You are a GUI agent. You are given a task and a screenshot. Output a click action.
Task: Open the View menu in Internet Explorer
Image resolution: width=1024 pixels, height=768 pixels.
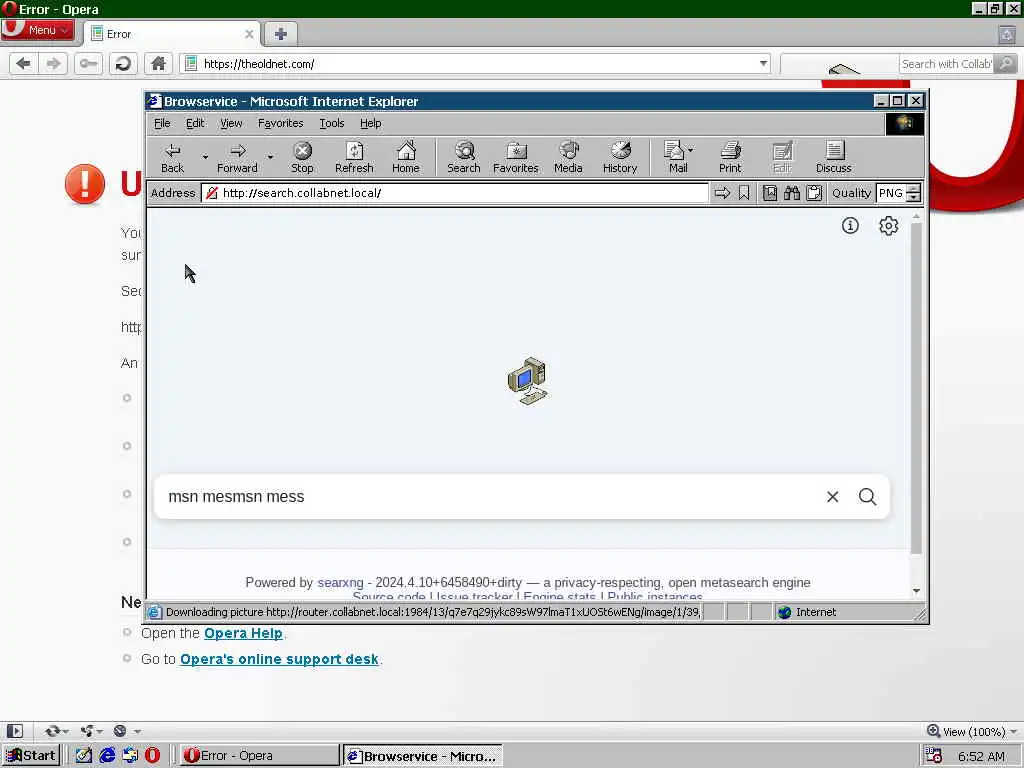[x=231, y=123]
